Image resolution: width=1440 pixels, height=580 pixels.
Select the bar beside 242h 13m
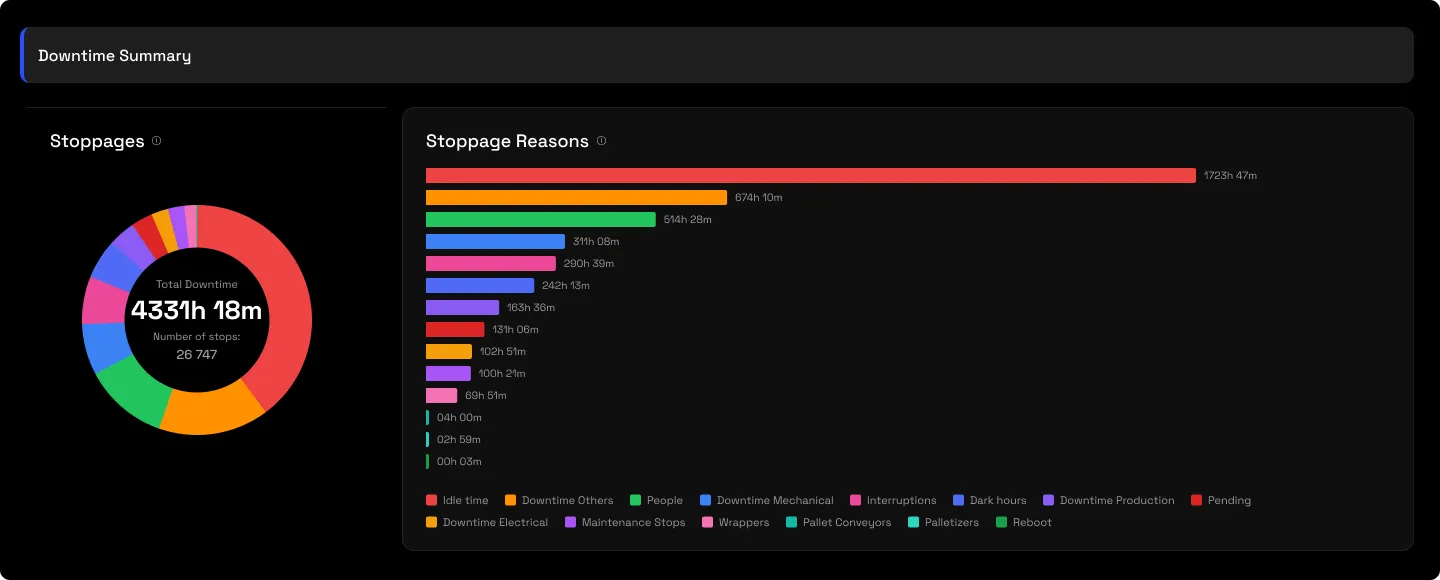pos(480,285)
